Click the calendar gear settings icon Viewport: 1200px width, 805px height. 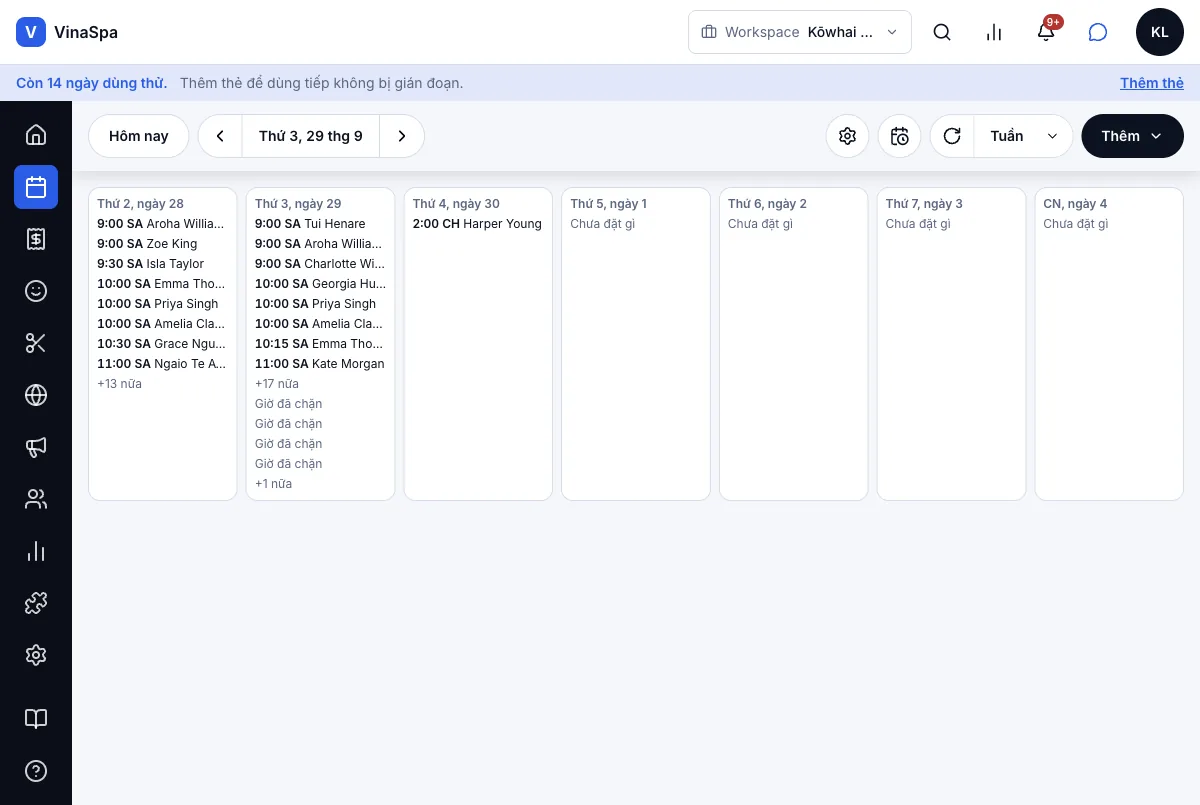(x=847, y=136)
